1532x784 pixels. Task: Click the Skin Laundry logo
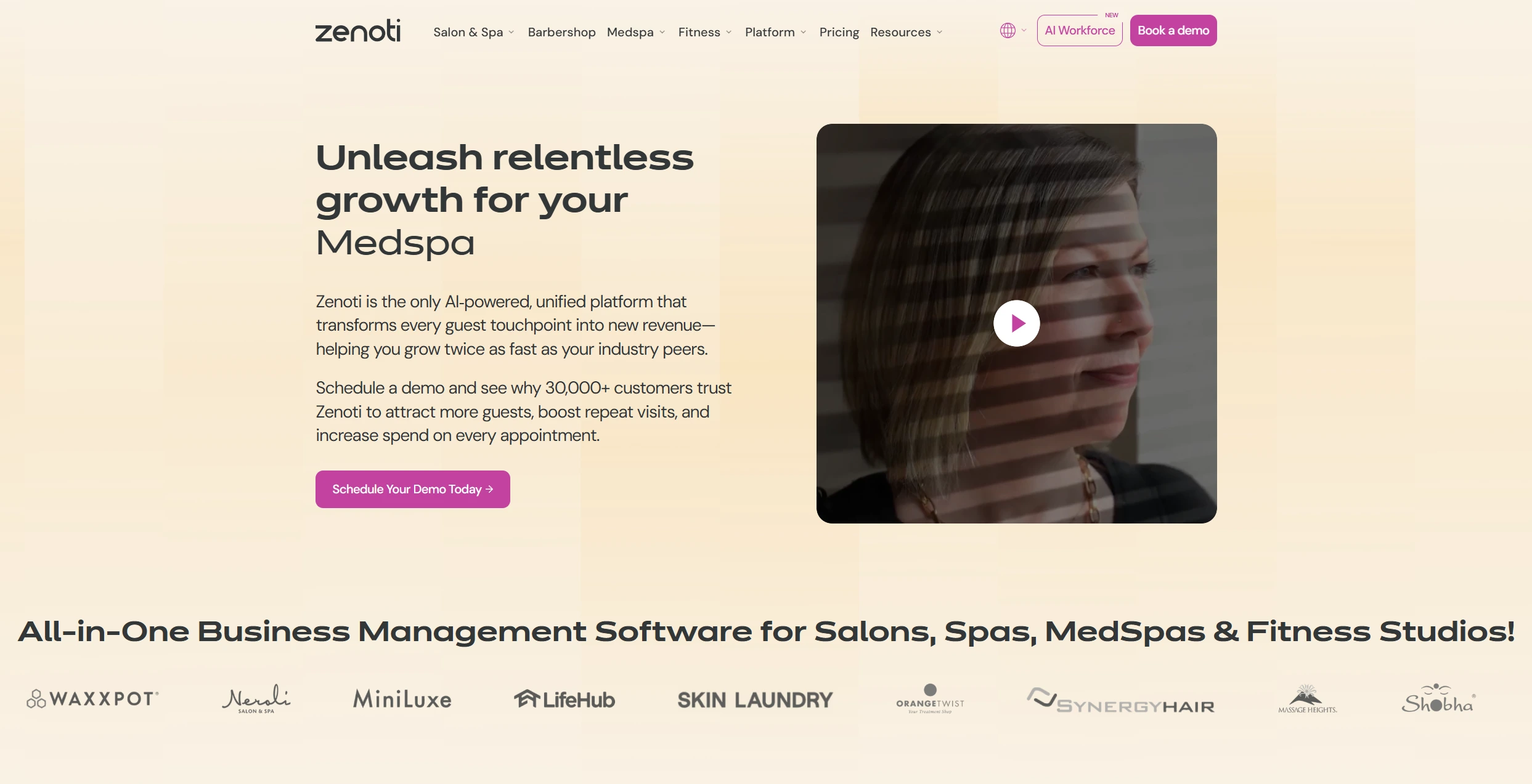(x=755, y=700)
